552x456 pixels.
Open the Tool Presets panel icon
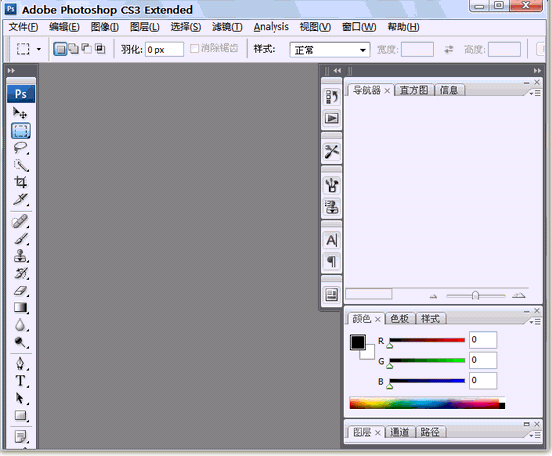click(x=331, y=151)
